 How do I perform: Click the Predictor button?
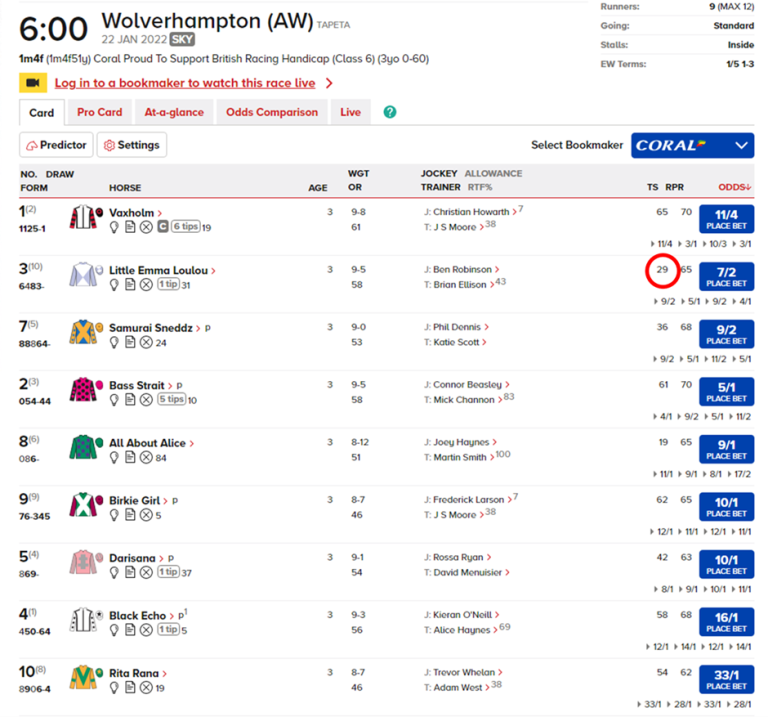(x=56, y=145)
